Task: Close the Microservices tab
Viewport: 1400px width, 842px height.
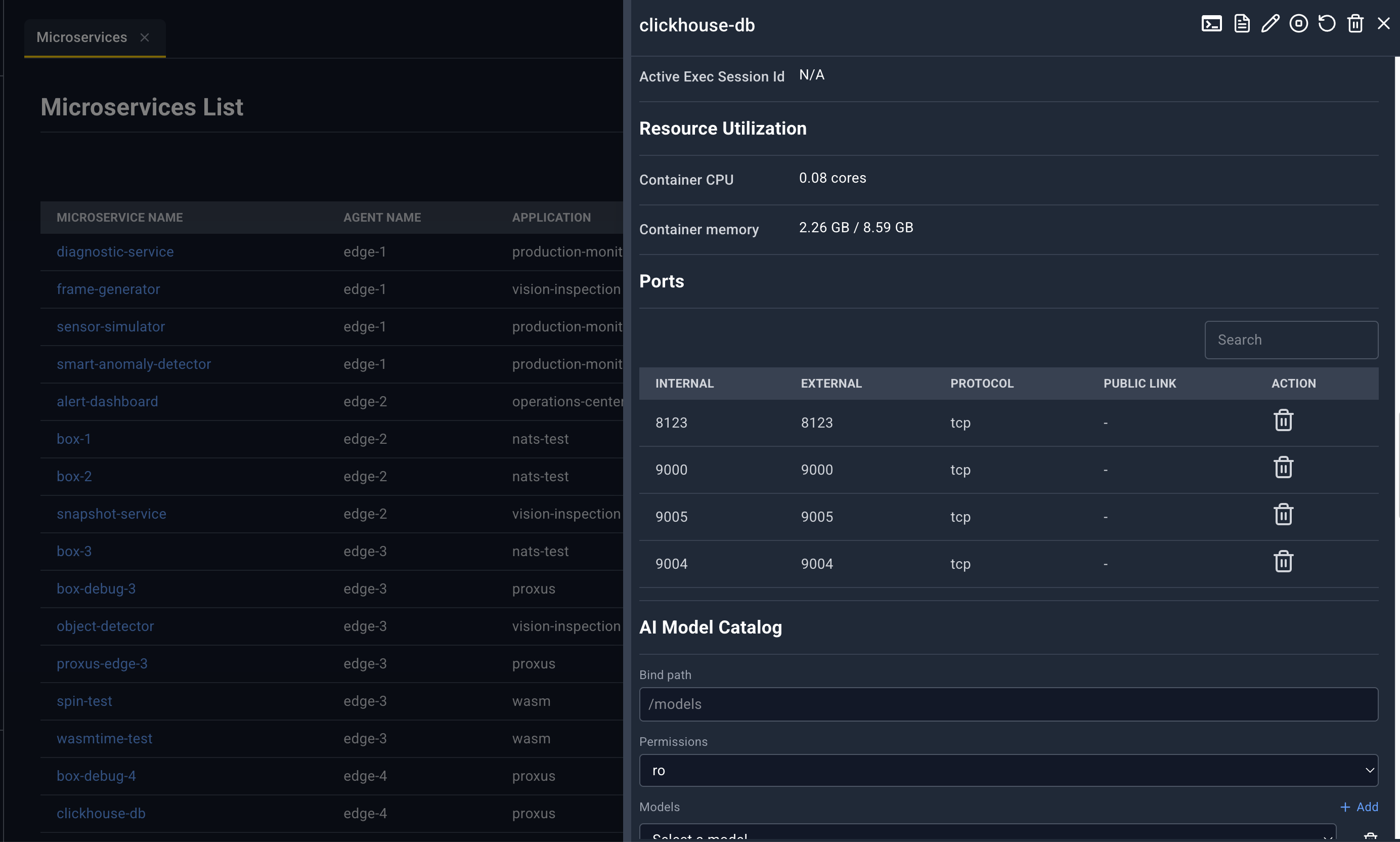Action: (145, 37)
